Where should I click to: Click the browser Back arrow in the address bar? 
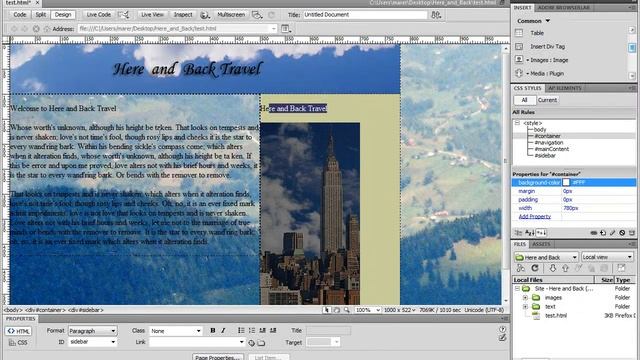pos(14,29)
